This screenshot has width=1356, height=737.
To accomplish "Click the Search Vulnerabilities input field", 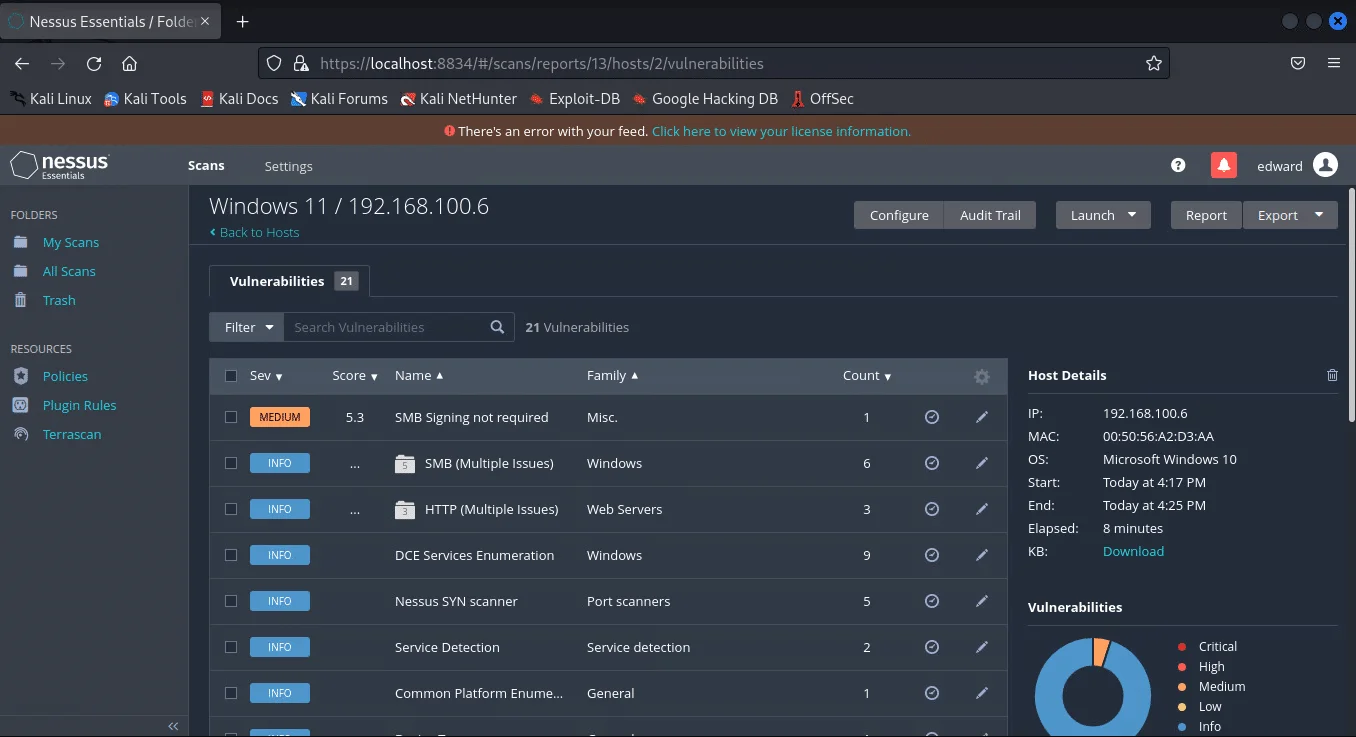I will click(x=385, y=327).
